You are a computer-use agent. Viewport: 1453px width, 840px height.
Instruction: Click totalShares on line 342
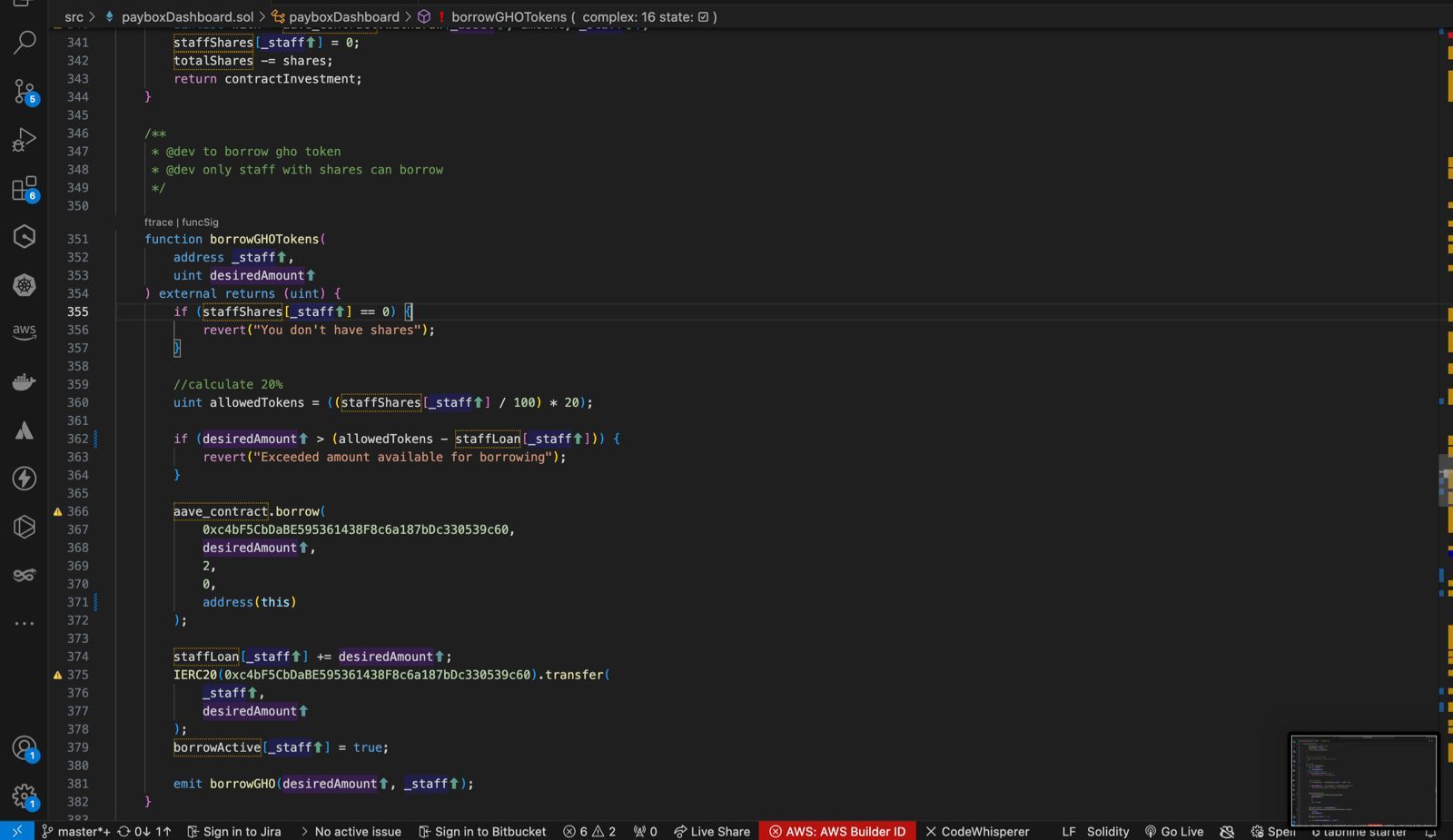tap(213, 61)
